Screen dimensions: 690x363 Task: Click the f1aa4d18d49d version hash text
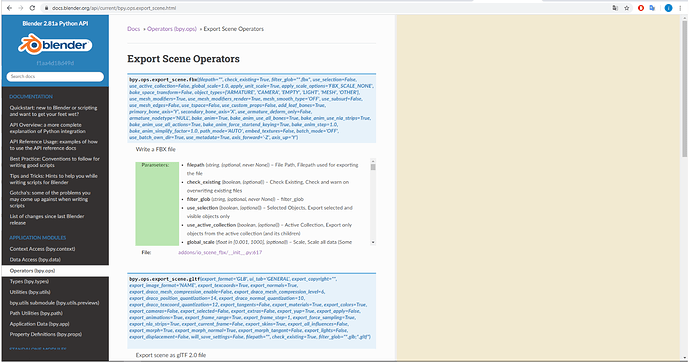point(55,63)
